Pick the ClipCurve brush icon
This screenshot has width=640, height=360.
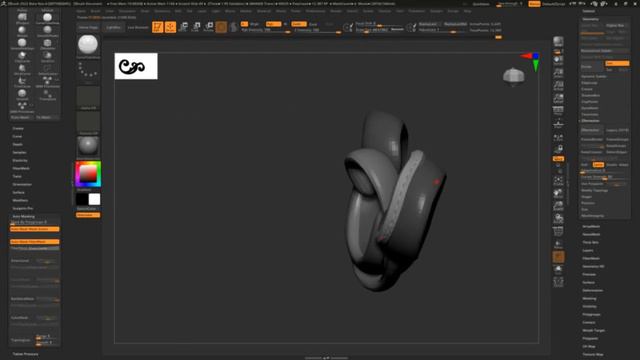tap(22, 56)
